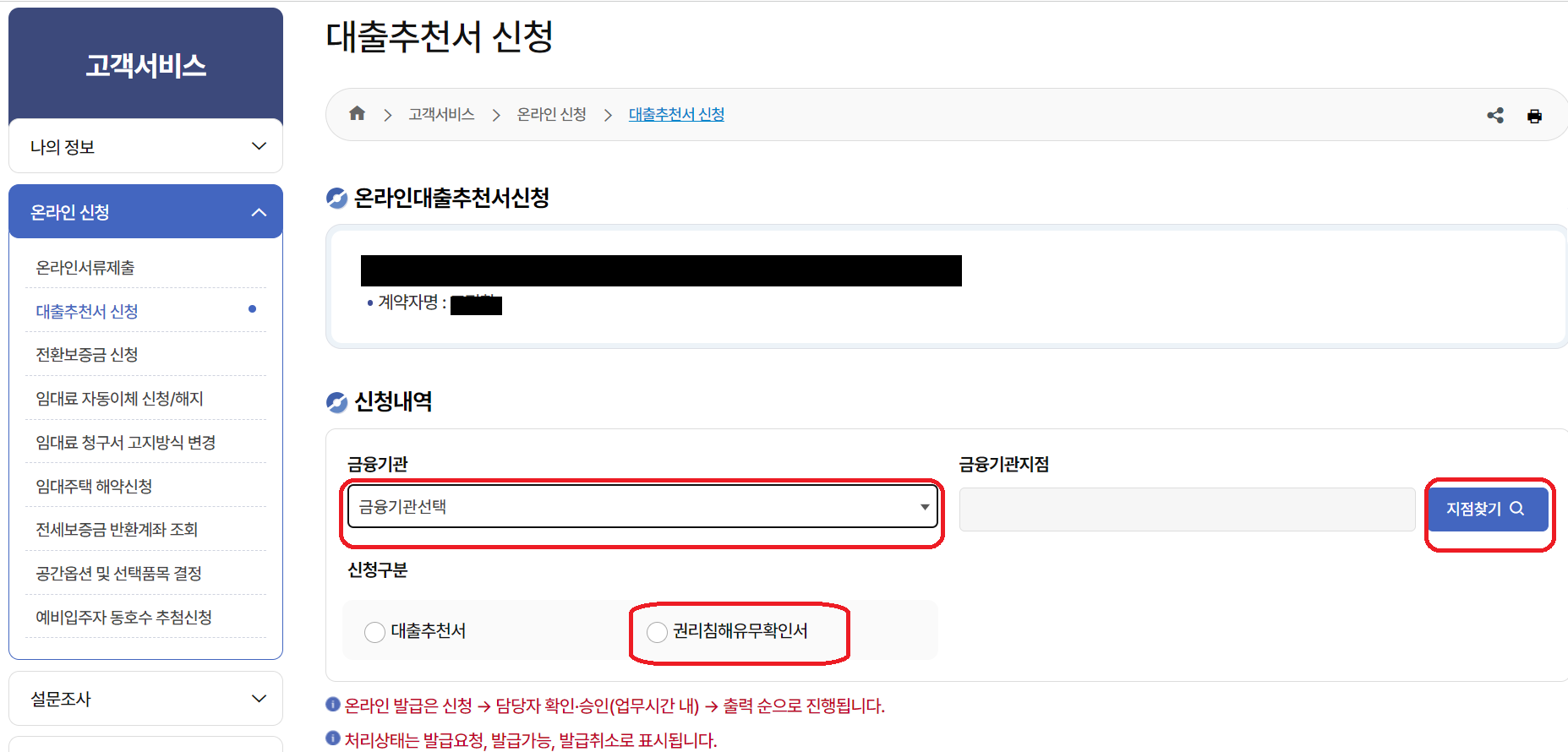Expand the 나의 정보 sidebar section

pos(145,146)
